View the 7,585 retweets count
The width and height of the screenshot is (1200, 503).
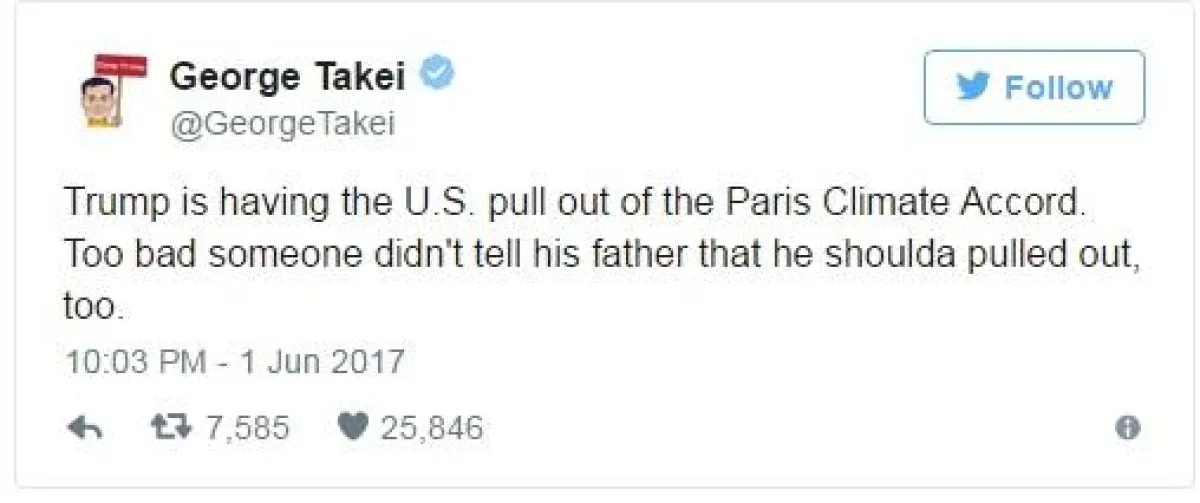coord(247,429)
